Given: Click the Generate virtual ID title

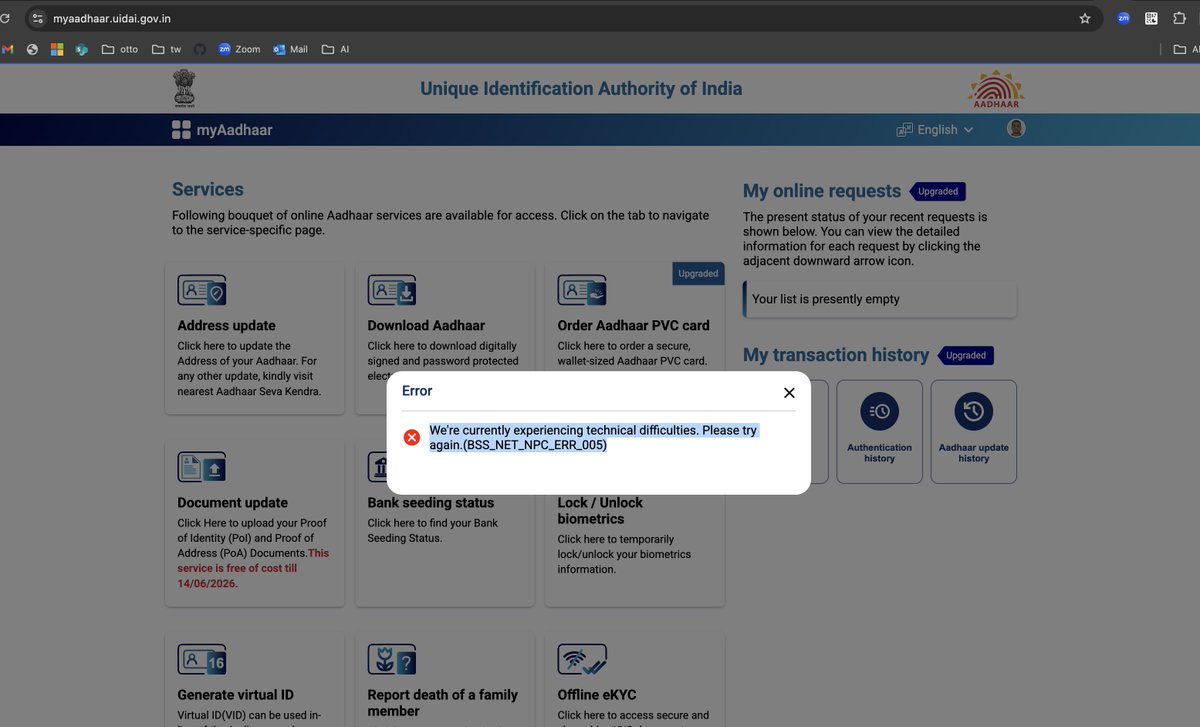Looking at the screenshot, I should tap(235, 694).
